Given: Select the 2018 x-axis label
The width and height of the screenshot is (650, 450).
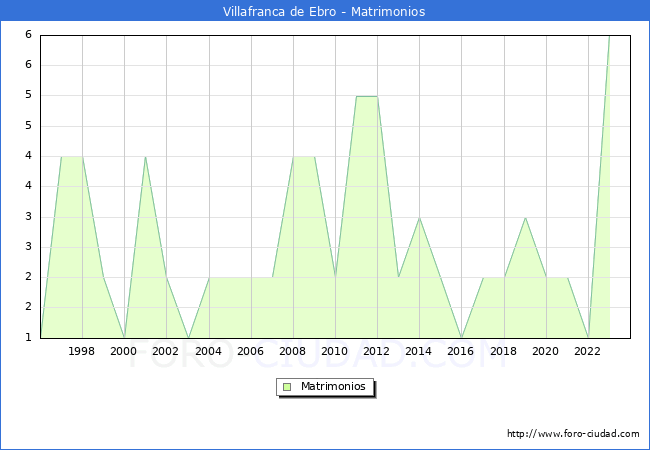Looking at the screenshot, I should (504, 351).
